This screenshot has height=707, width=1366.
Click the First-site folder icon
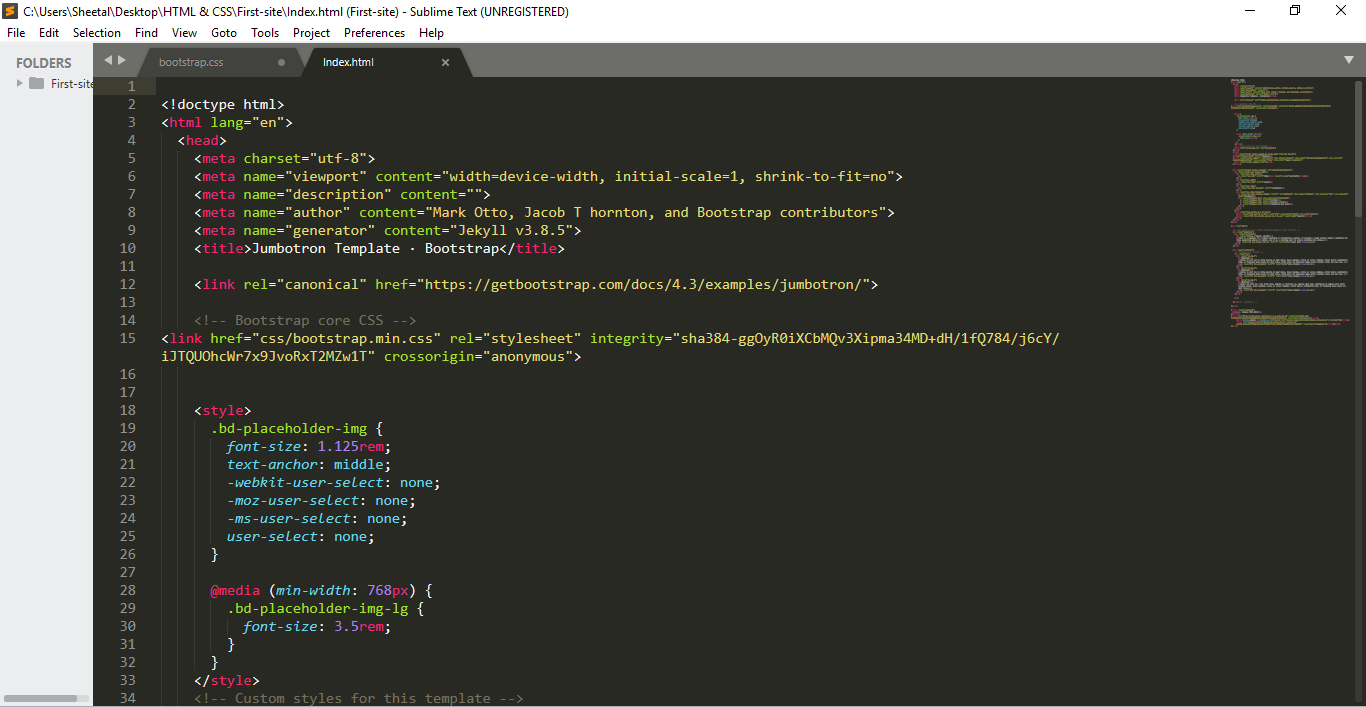[37, 84]
